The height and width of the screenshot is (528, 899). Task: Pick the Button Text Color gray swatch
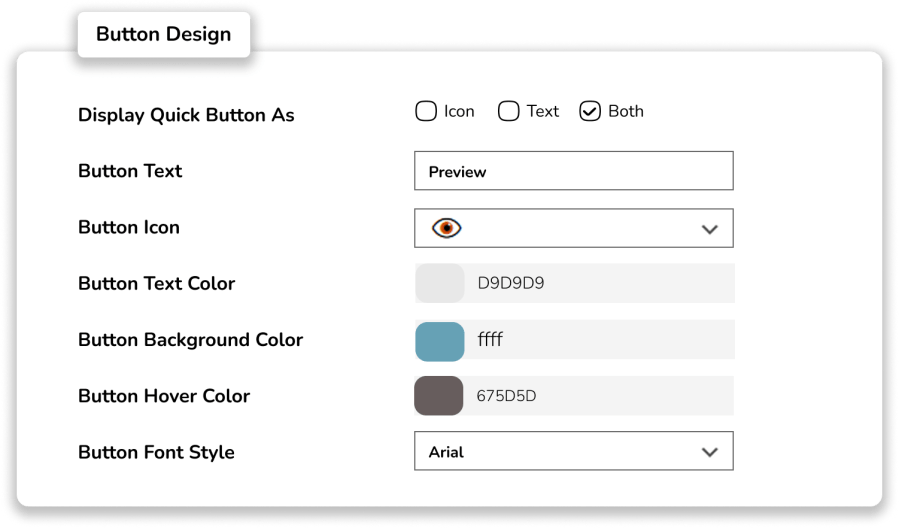pyautogui.click(x=440, y=283)
